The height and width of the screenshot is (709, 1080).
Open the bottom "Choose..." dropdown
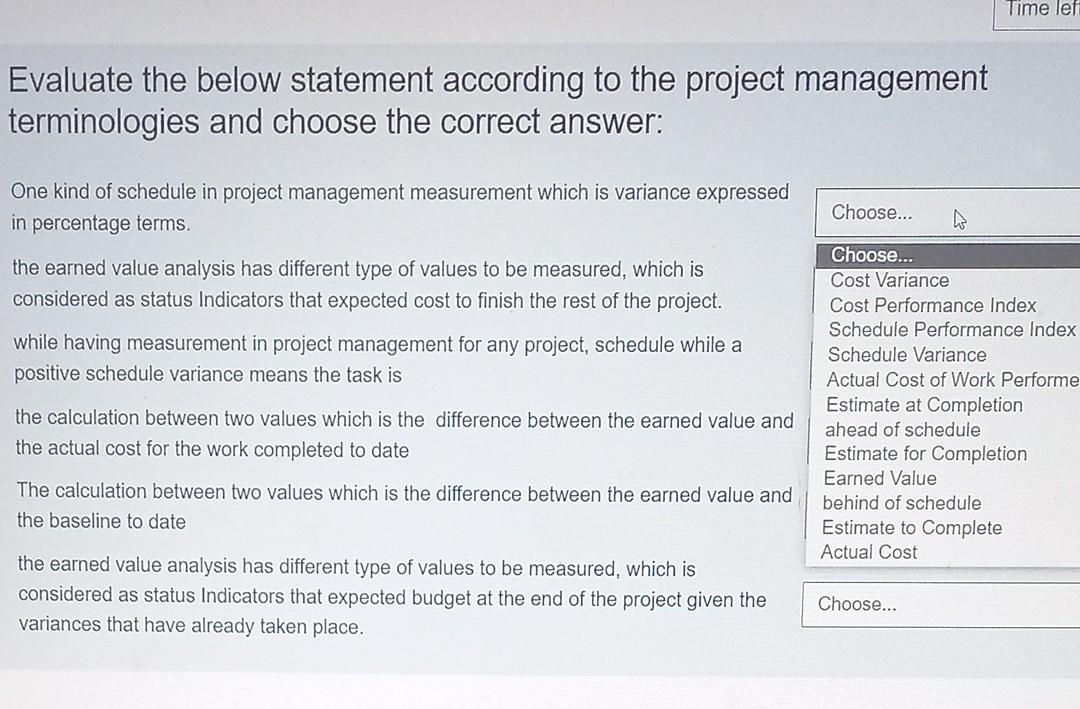click(x=900, y=604)
